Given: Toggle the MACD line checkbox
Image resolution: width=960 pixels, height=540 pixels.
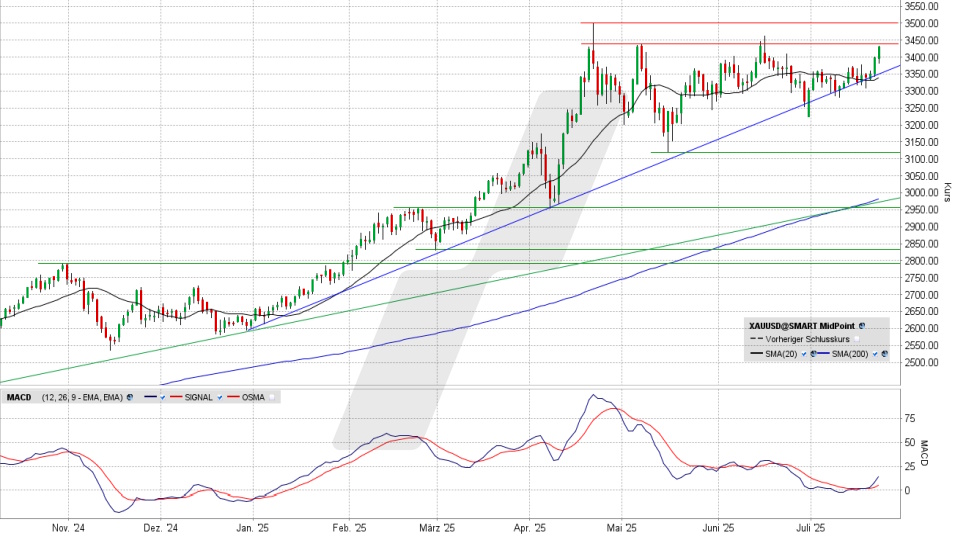Looking at the screenshot, I should pyautogui.click(x=163, y=397).
